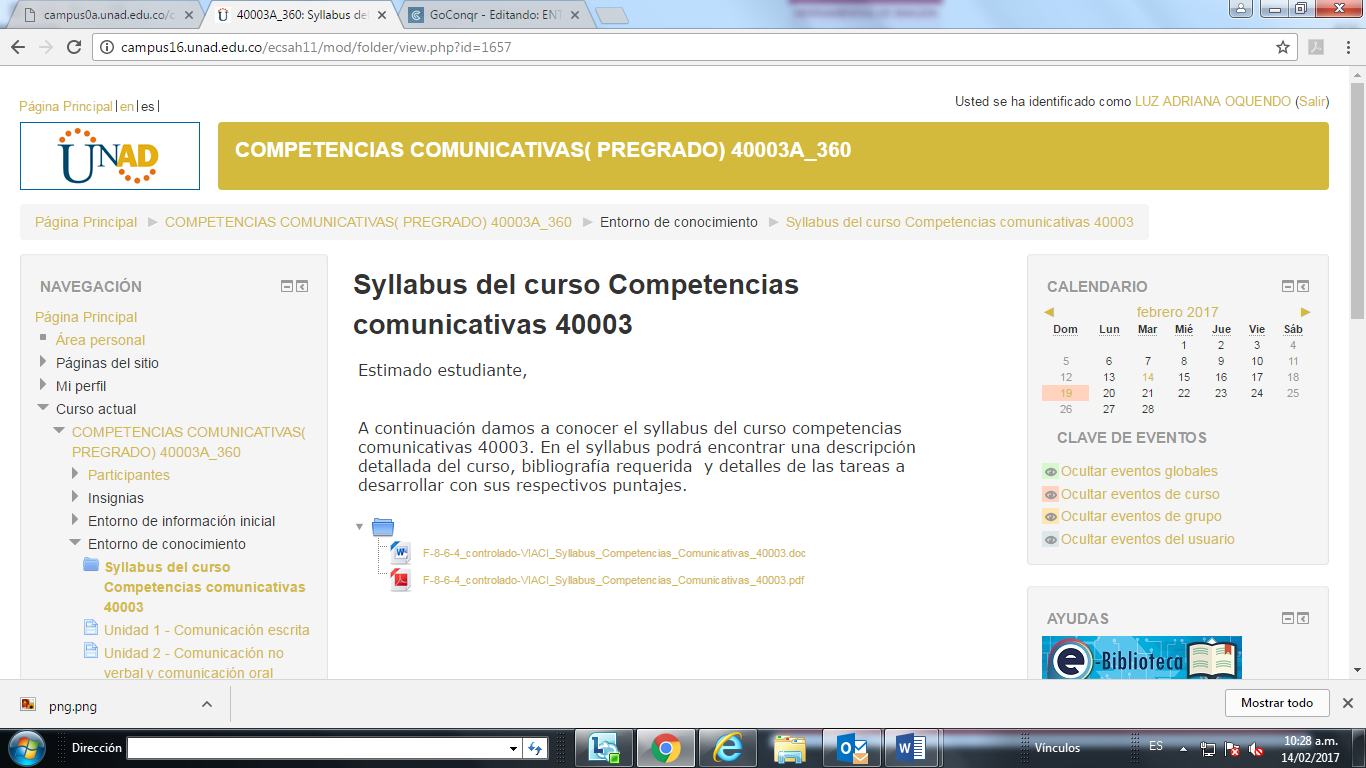Open Microsoft Word from the taskbar
Image resolution: width=1366 pixels, height=768 pixels.
pyautogui.click(x=910, y=748)
